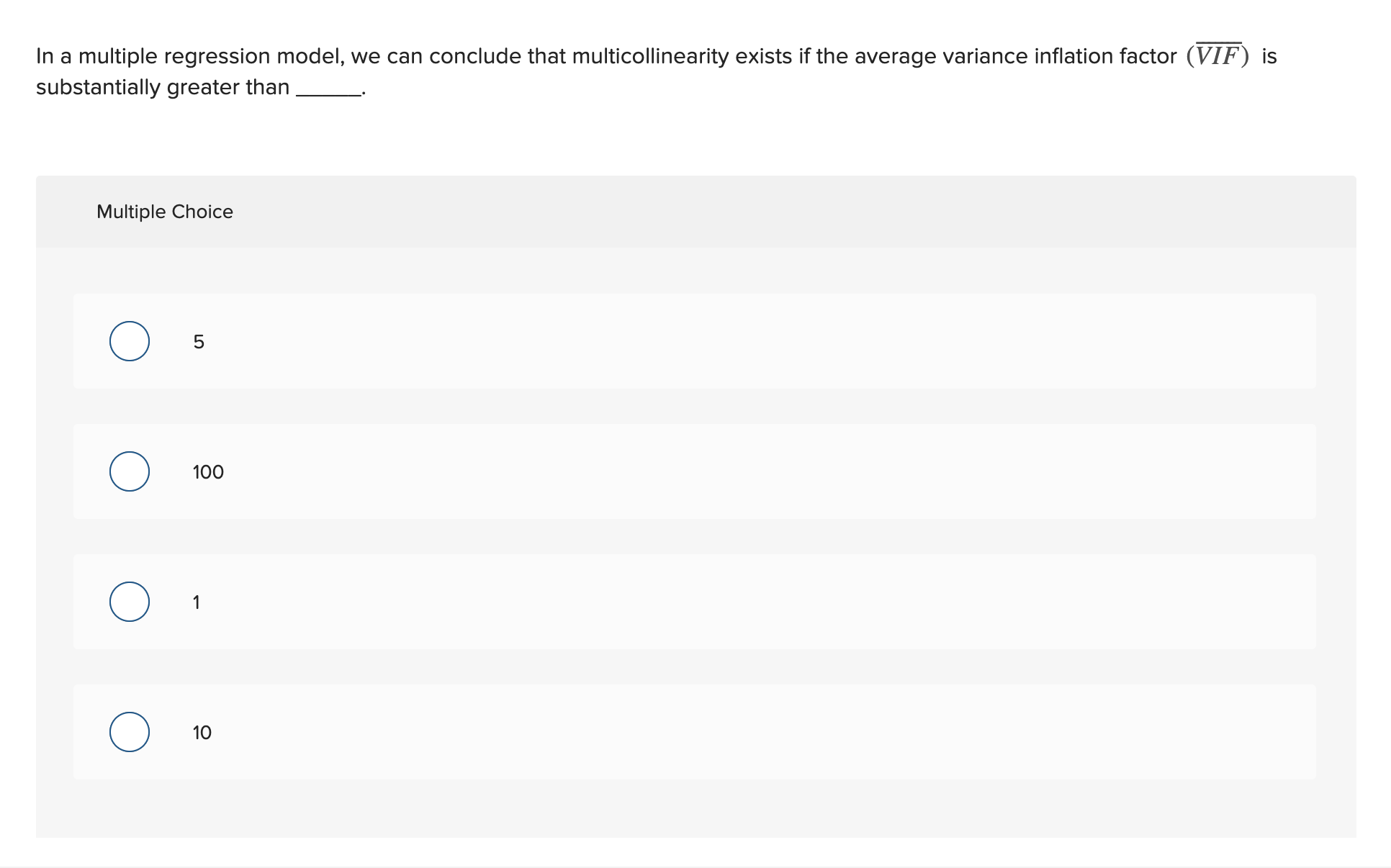Click the text label 5
The width and height of the screenshot is (1391, 868).
tap(198, 341)
